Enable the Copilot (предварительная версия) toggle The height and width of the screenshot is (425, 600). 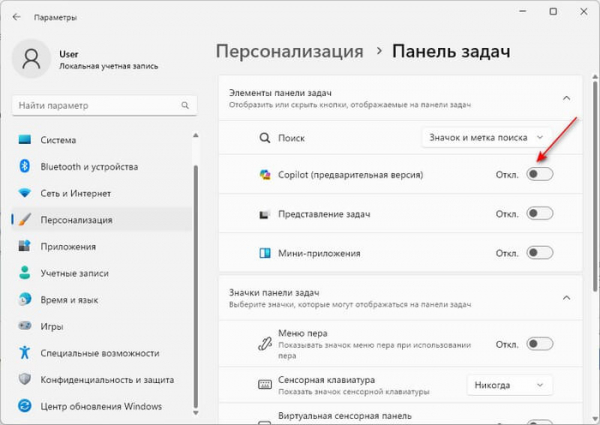pos(540,174)
